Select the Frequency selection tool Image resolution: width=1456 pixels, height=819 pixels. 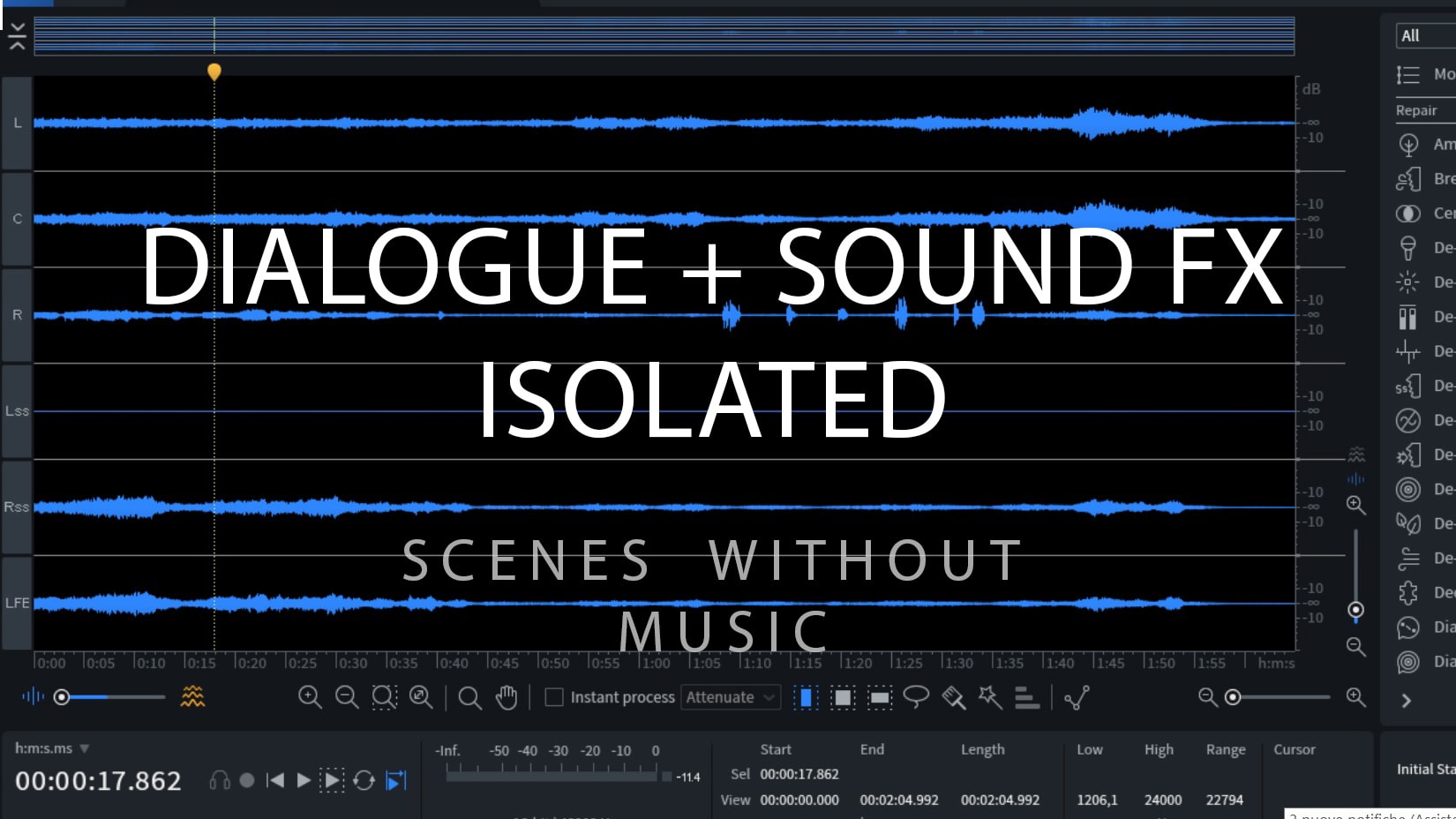[x=880, y=698]
